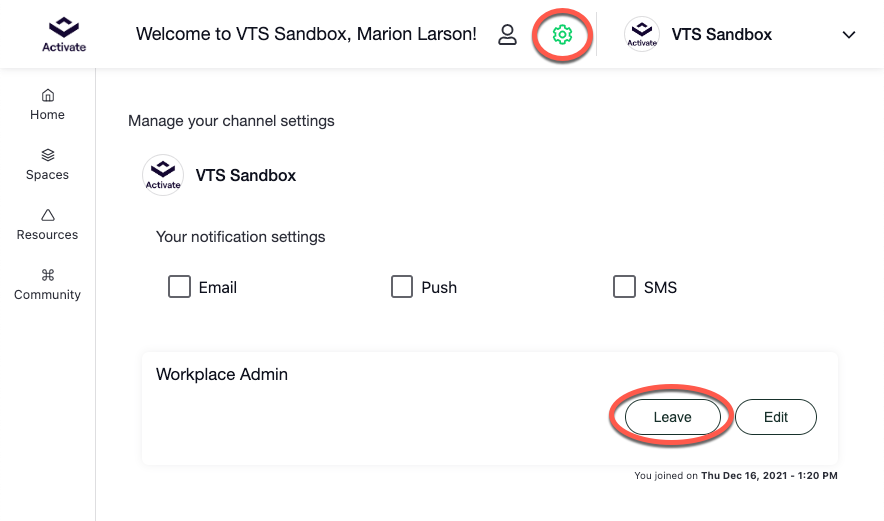Select the Home label in navigation
This screenshot has width=884, height=521.
[x=47, y=114]
